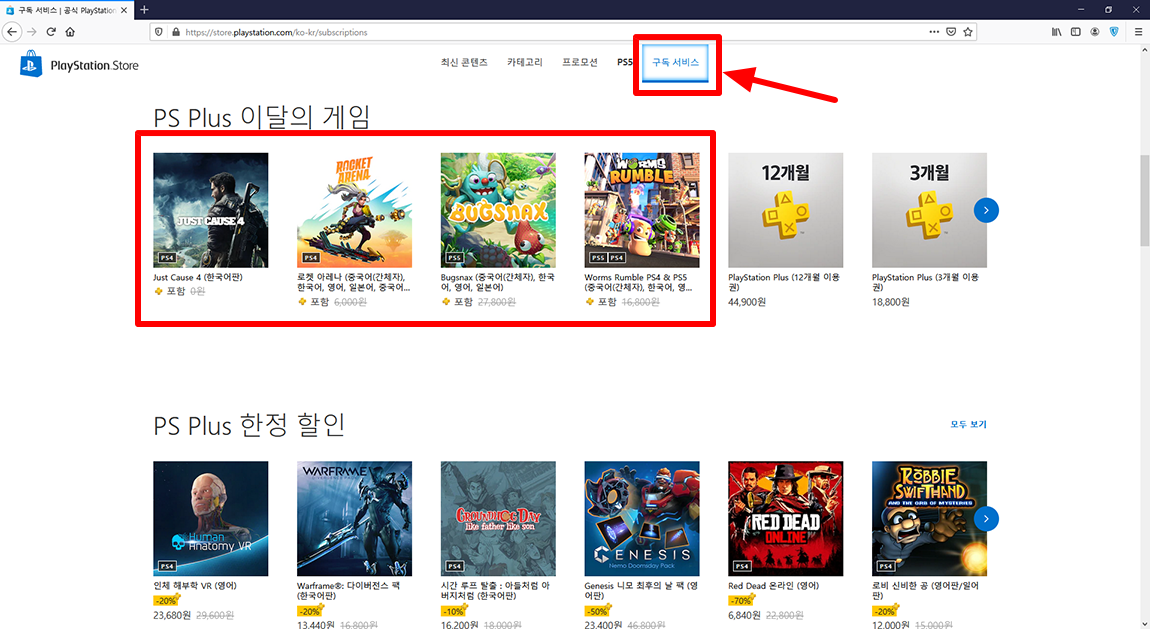1150x629 pixels.
Task: Click the 18,800원 price text
Action: coord(890,302)
